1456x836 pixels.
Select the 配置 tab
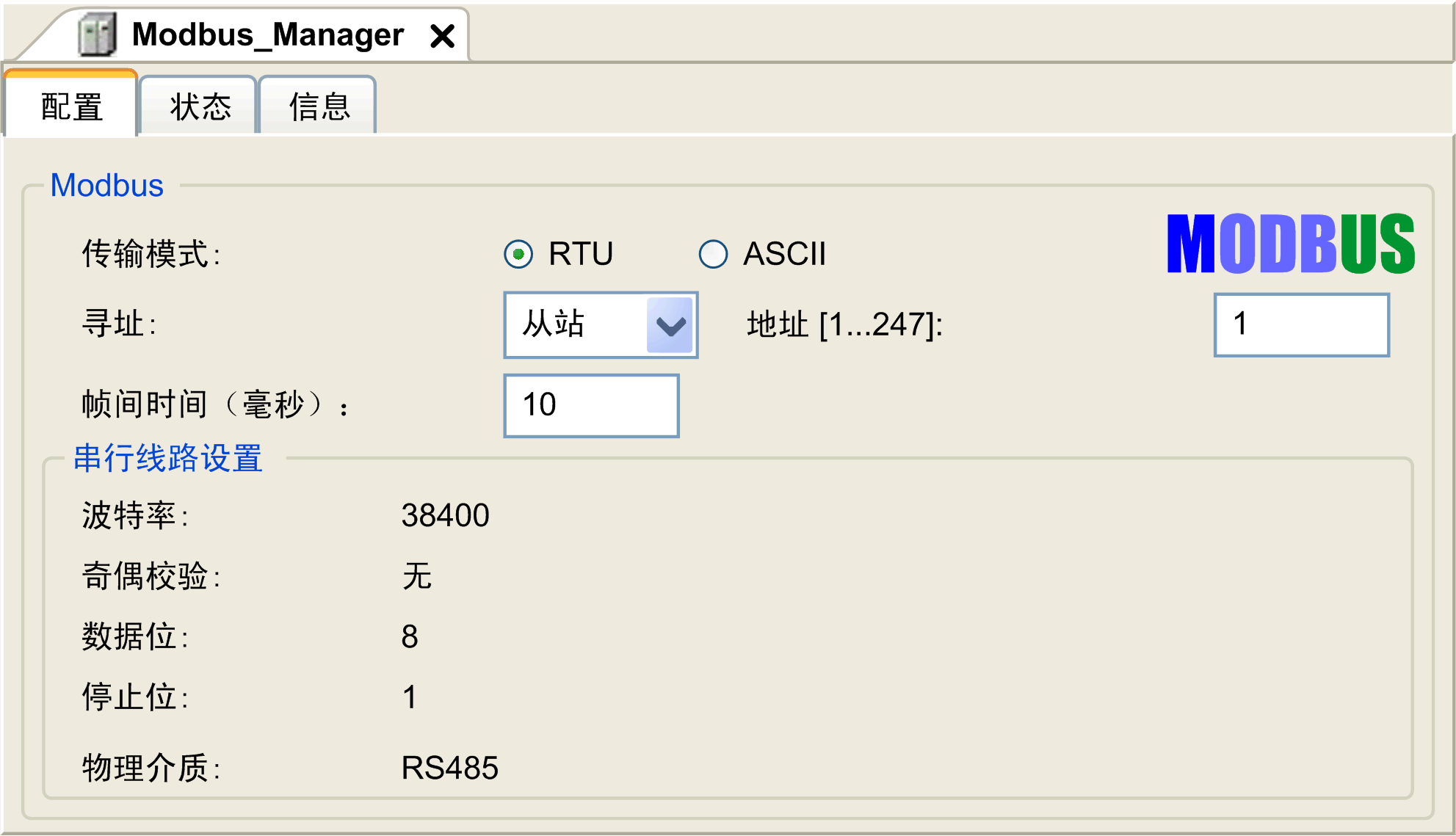coord(71,106)
